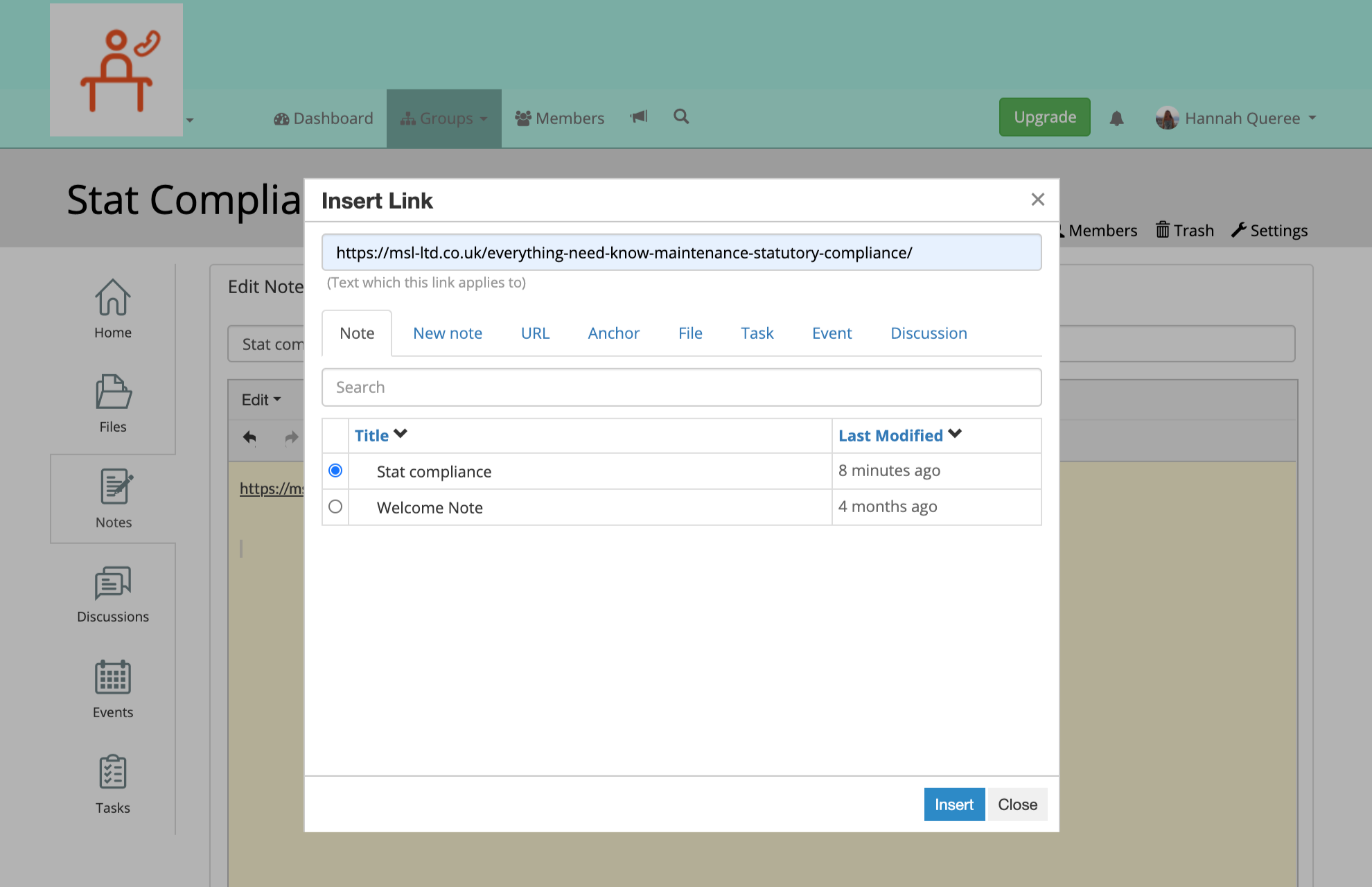Open the Edit dropdown in editor
Viewport: 1372px width, 887px height.
click(x=261, y=400)
